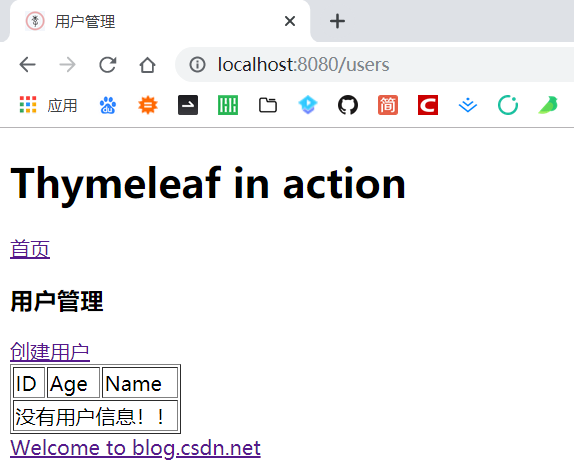Click the 创建用户 link
Screen dimensions: 574x476
click(50, 352)
